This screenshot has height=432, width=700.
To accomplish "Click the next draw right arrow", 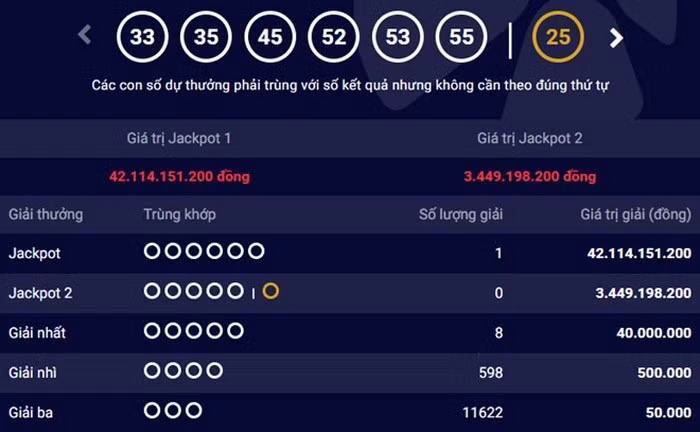I will [616, 38].
